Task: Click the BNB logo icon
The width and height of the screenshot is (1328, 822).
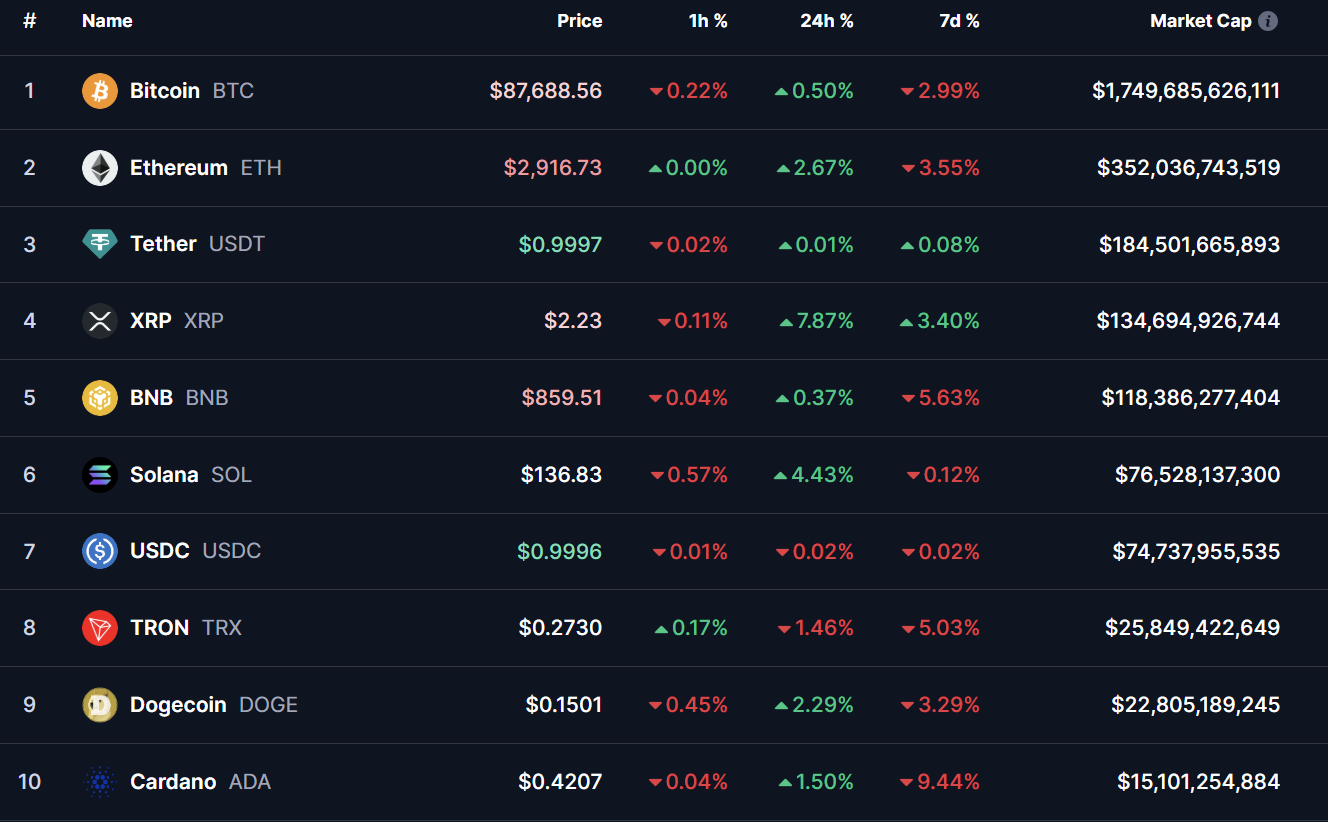Action: click(99, 398)
